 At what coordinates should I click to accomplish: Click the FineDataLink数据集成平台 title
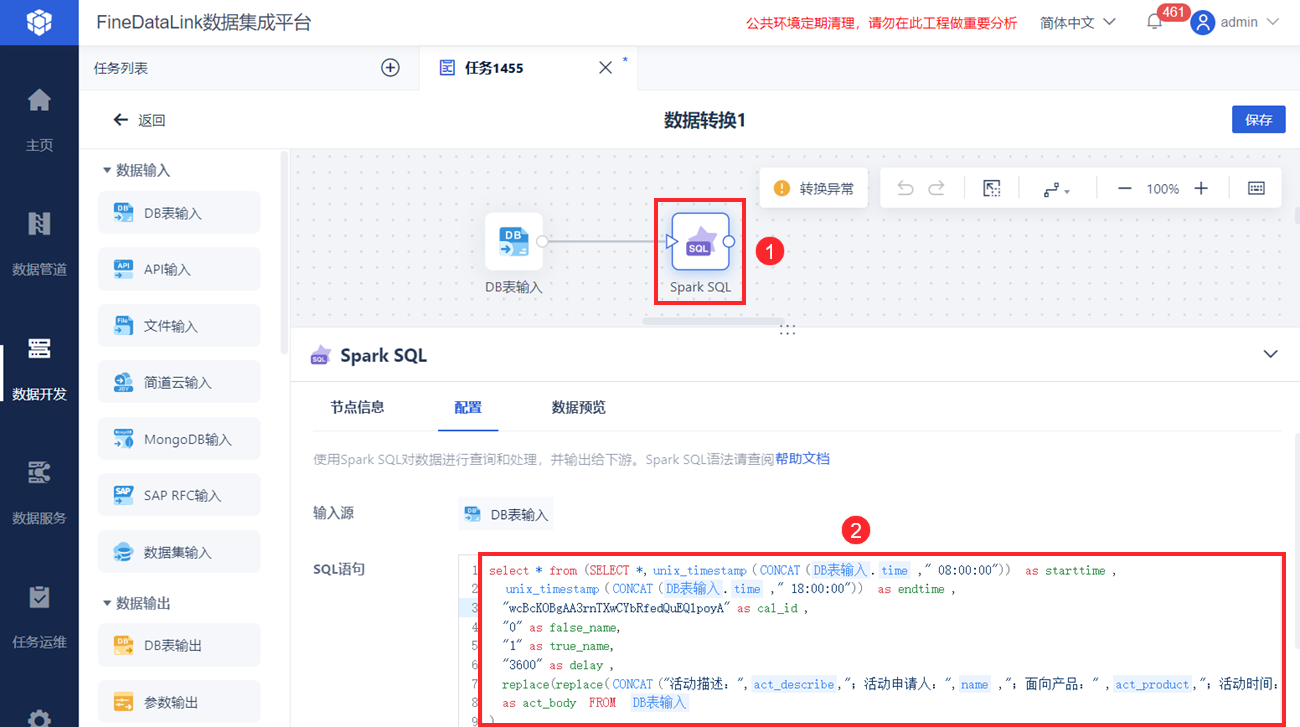[x=204, y=22]
